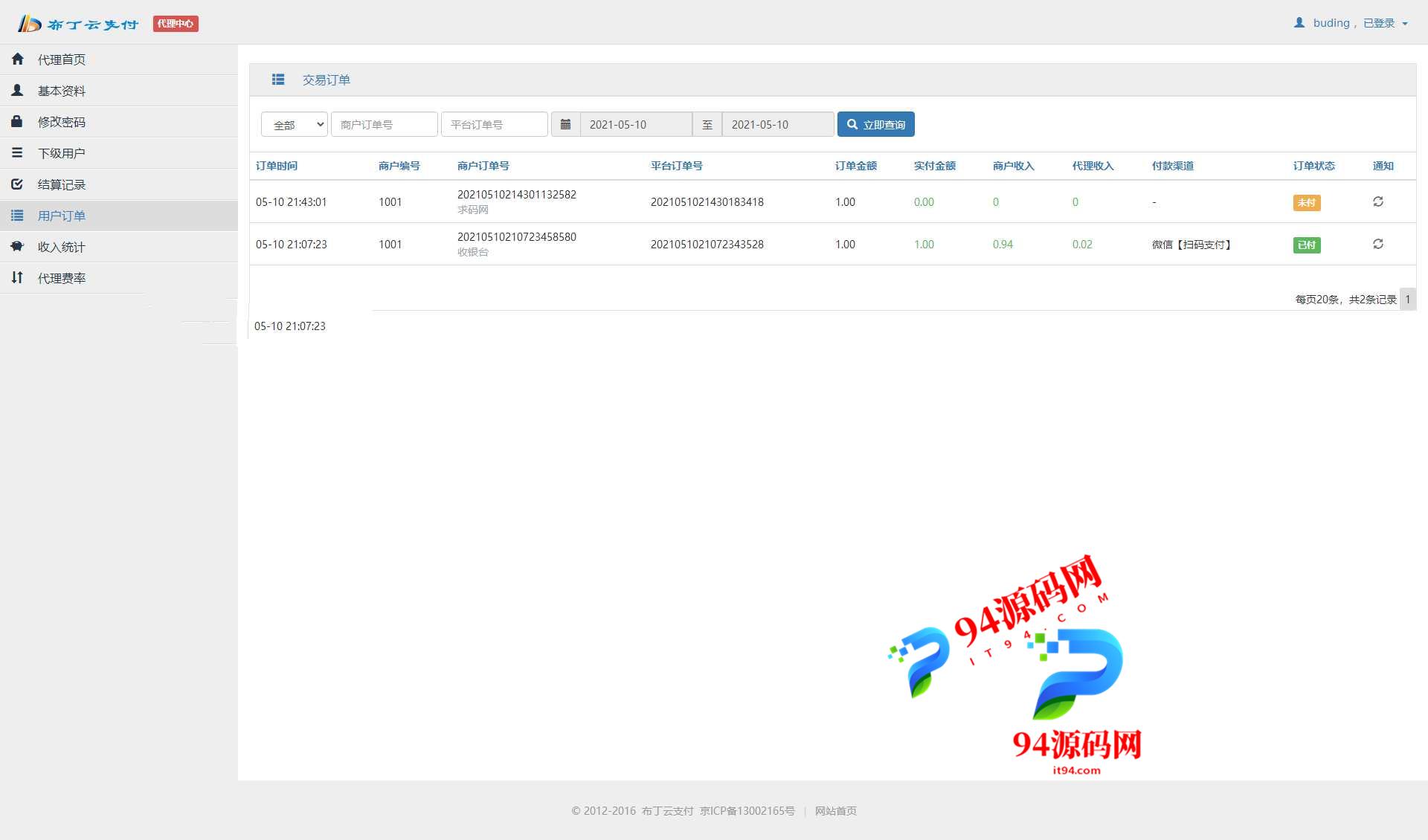Screen dimensions: 1428x840
Task: Open 结算记录 menu item
Action: [119, 184]
